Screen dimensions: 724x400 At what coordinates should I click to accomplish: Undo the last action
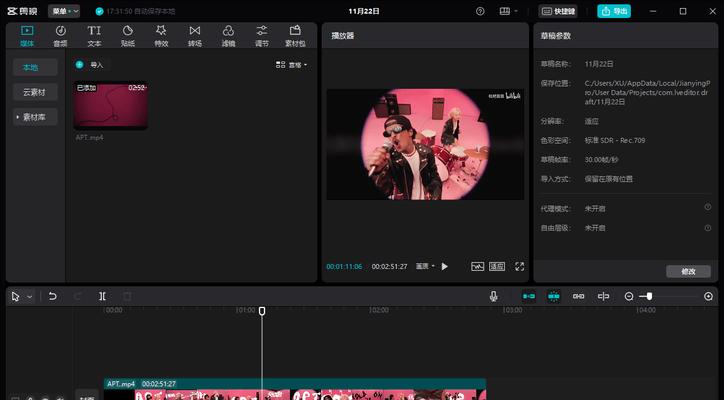click(x=53, y=297)
